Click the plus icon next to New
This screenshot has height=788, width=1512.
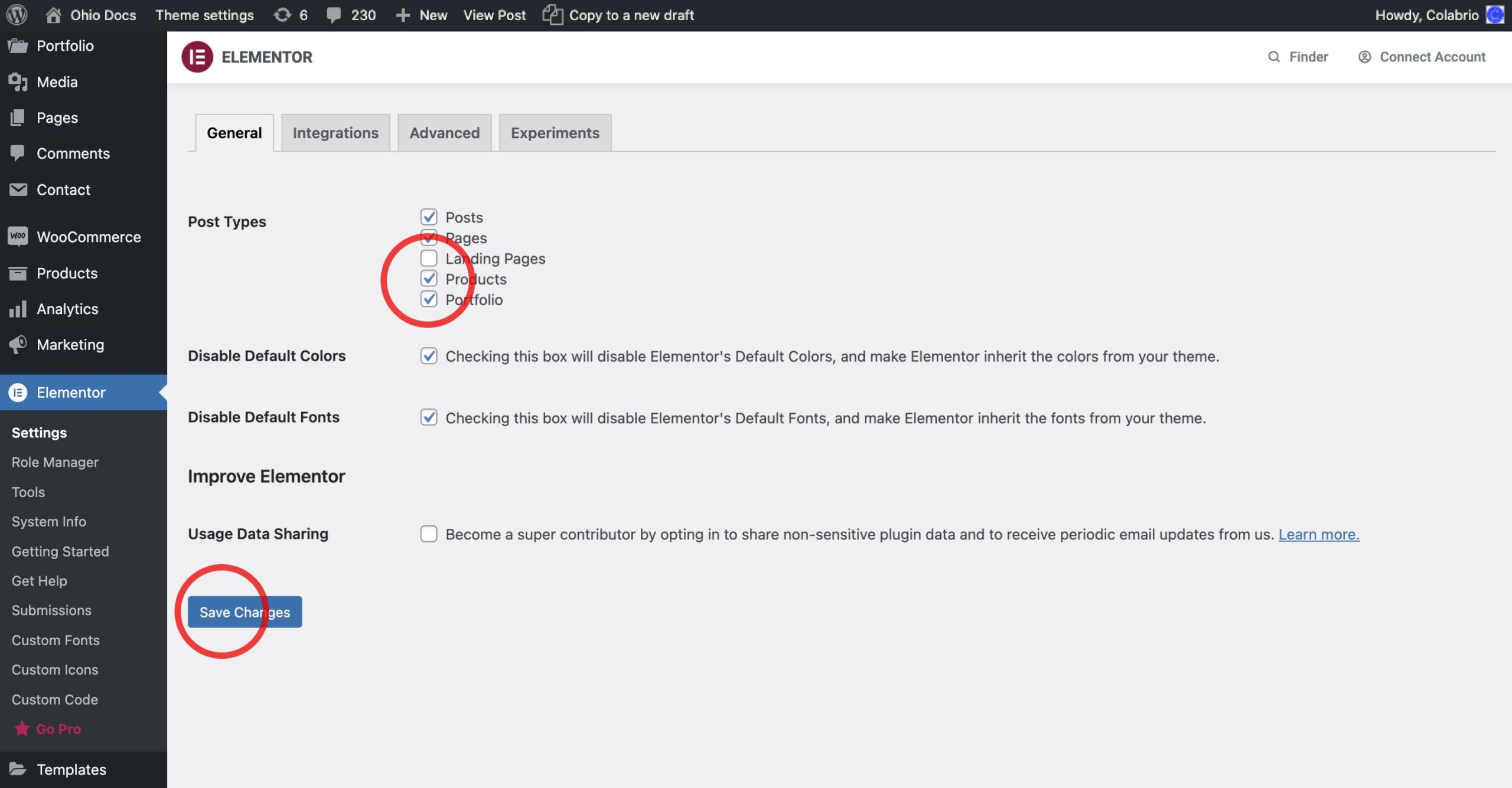coord(403,15)
